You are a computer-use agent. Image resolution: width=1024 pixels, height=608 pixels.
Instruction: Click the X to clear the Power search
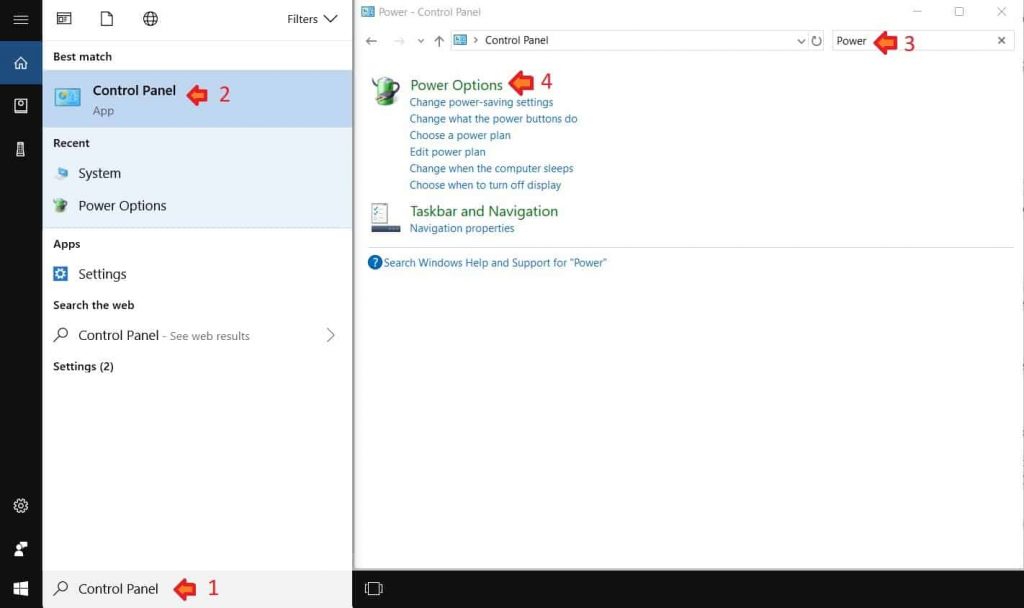tap(1001, 41)
